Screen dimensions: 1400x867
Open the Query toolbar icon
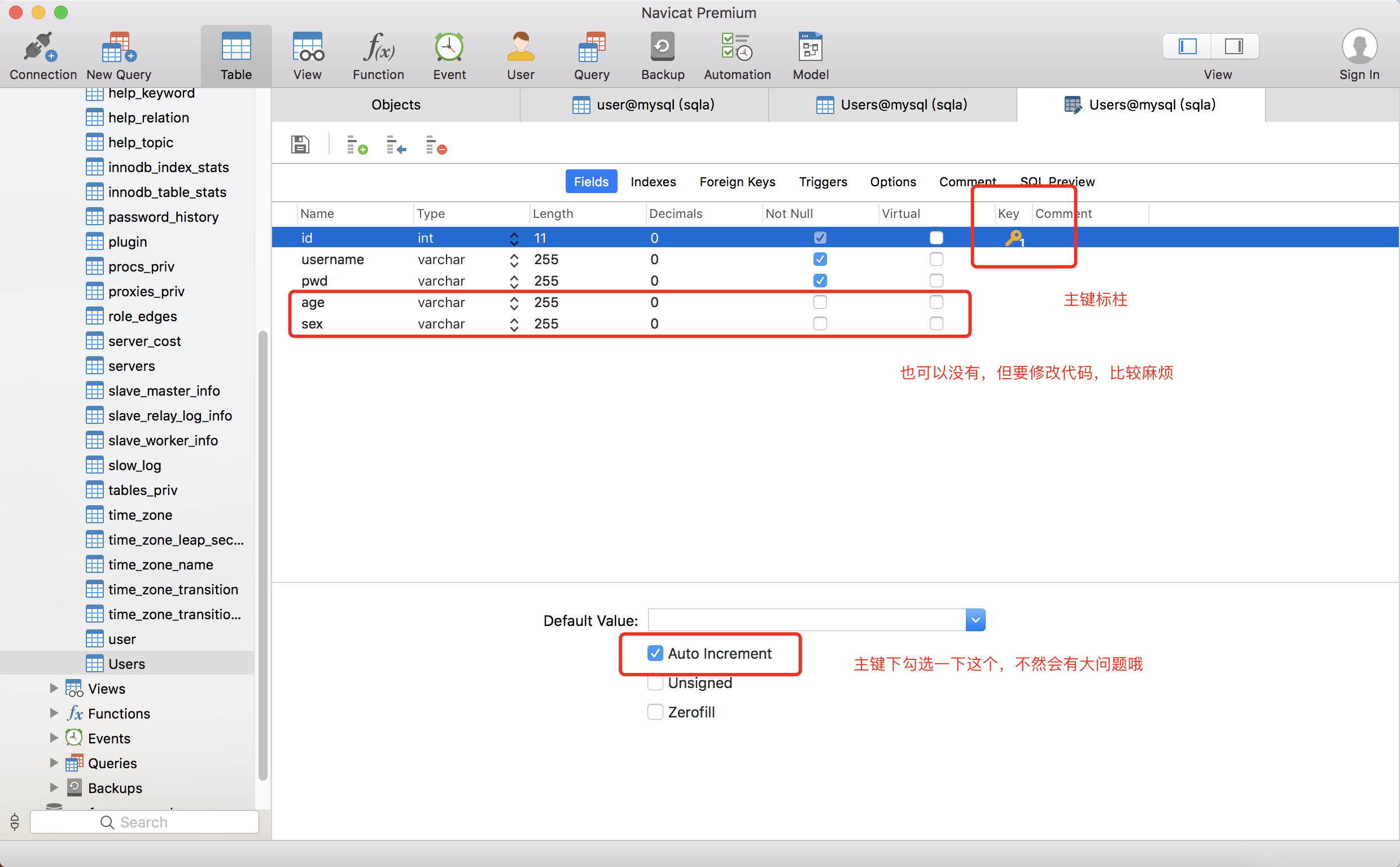click(592, 47)
